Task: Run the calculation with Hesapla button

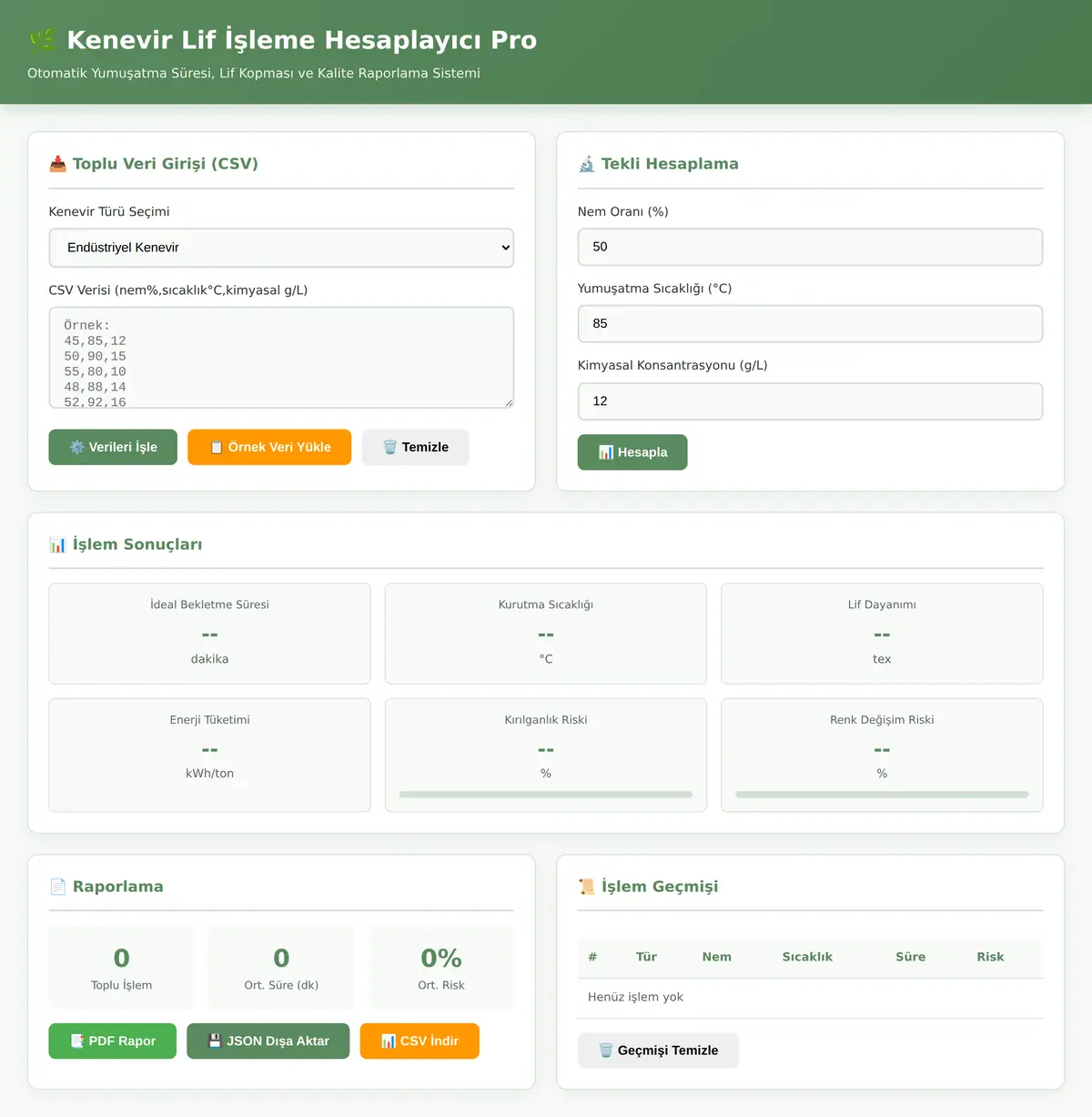Action: click(x=632, y=452)
